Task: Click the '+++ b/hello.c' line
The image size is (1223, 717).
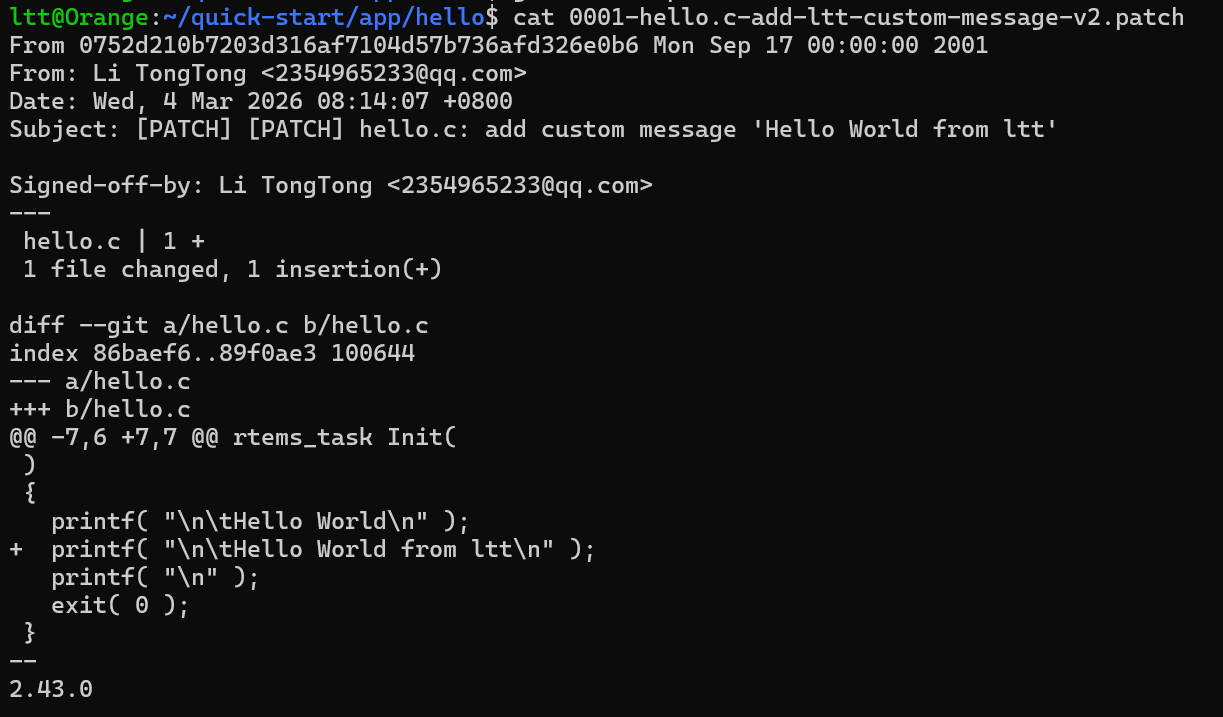Action: pyautogui.click(x=100, y=409)
